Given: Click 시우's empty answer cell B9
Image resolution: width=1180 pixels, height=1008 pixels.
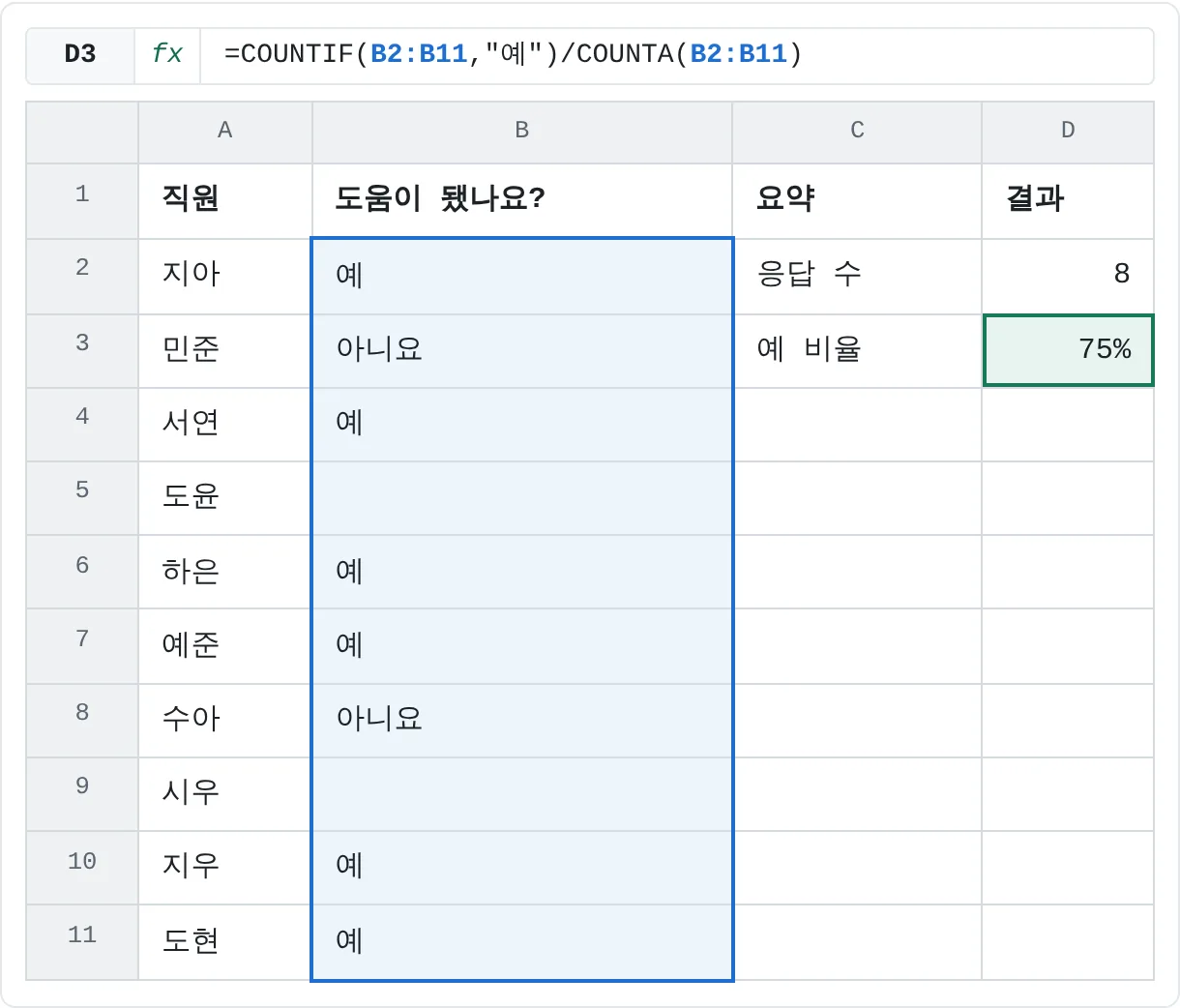Looking at the screenshot, I should [x=522, y=794].
